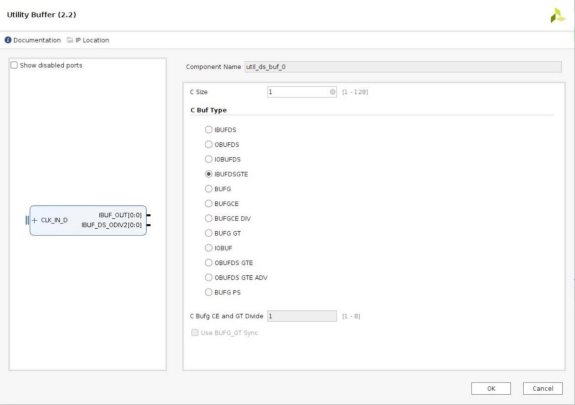The height and width of the screenshot is (405, 575).
Task: Click the Component Name text field
Action: [403, 67]
